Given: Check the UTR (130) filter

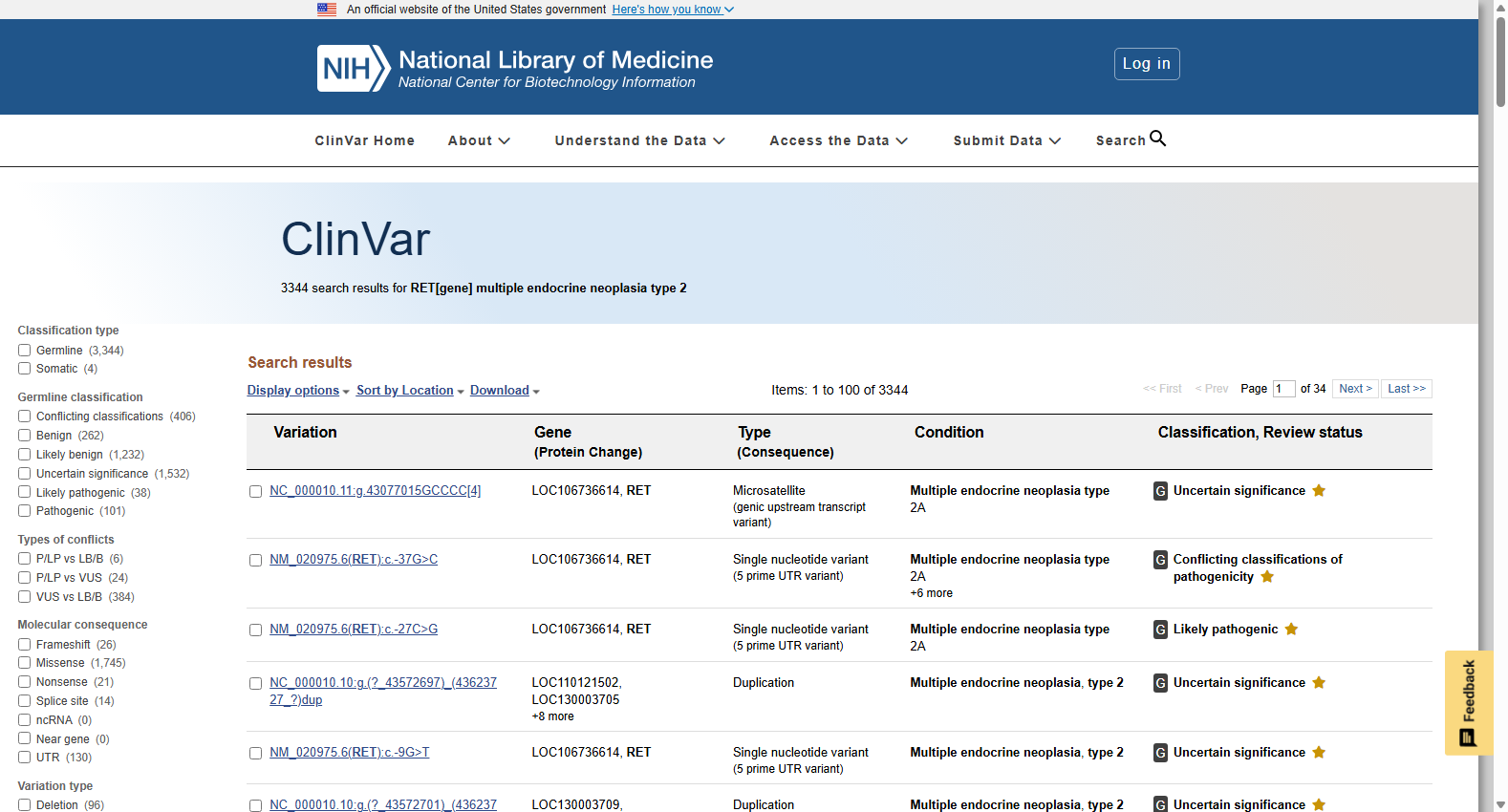Looking at the screenshot, I should click(x=25, y=758).
